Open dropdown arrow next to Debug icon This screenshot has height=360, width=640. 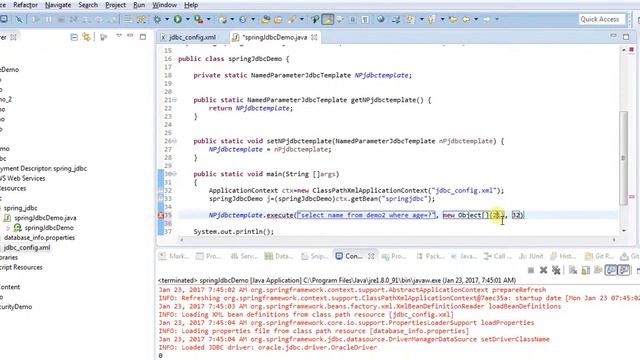(x=167, y=19)
